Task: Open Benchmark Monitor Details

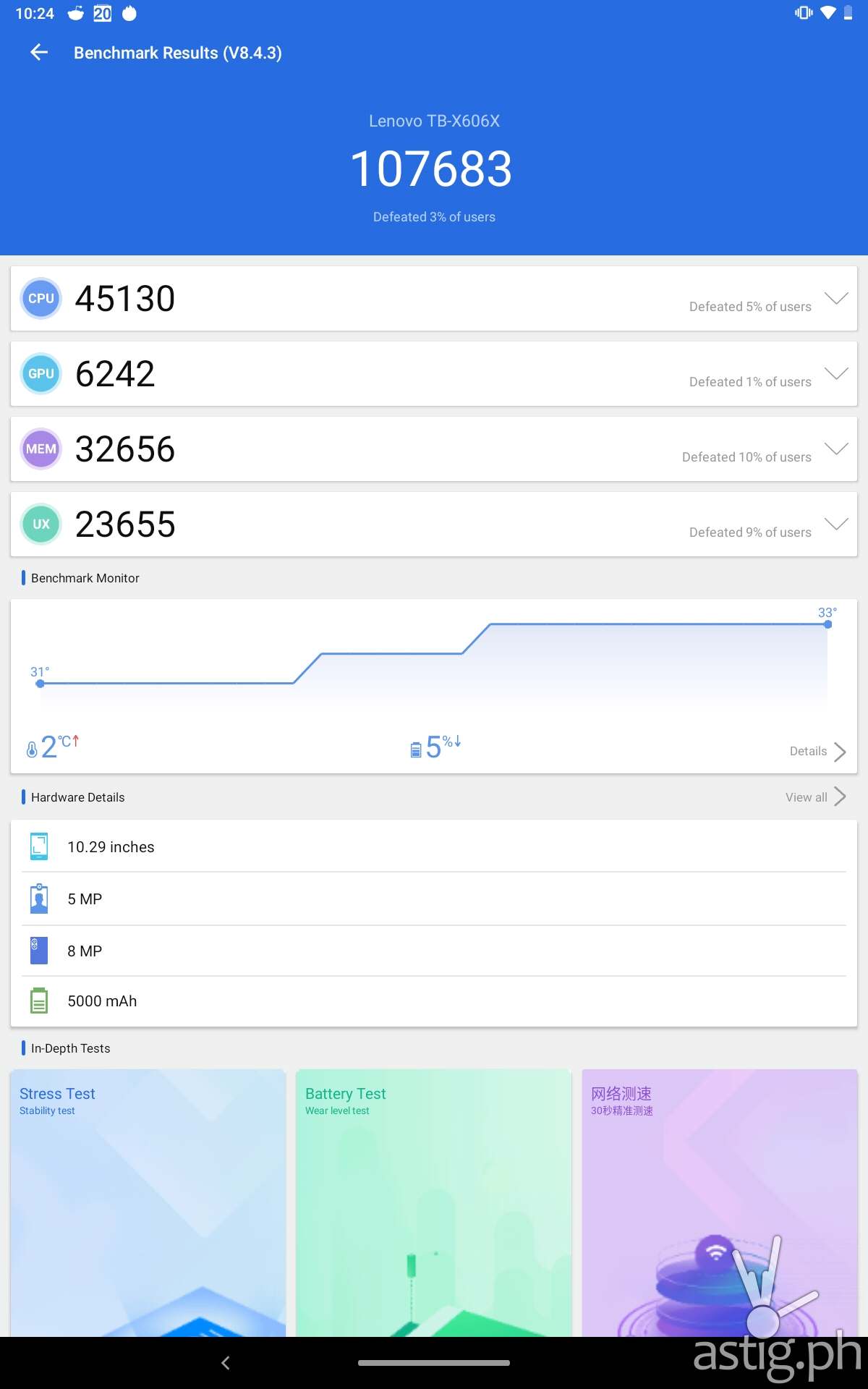Action: point(808,751)
